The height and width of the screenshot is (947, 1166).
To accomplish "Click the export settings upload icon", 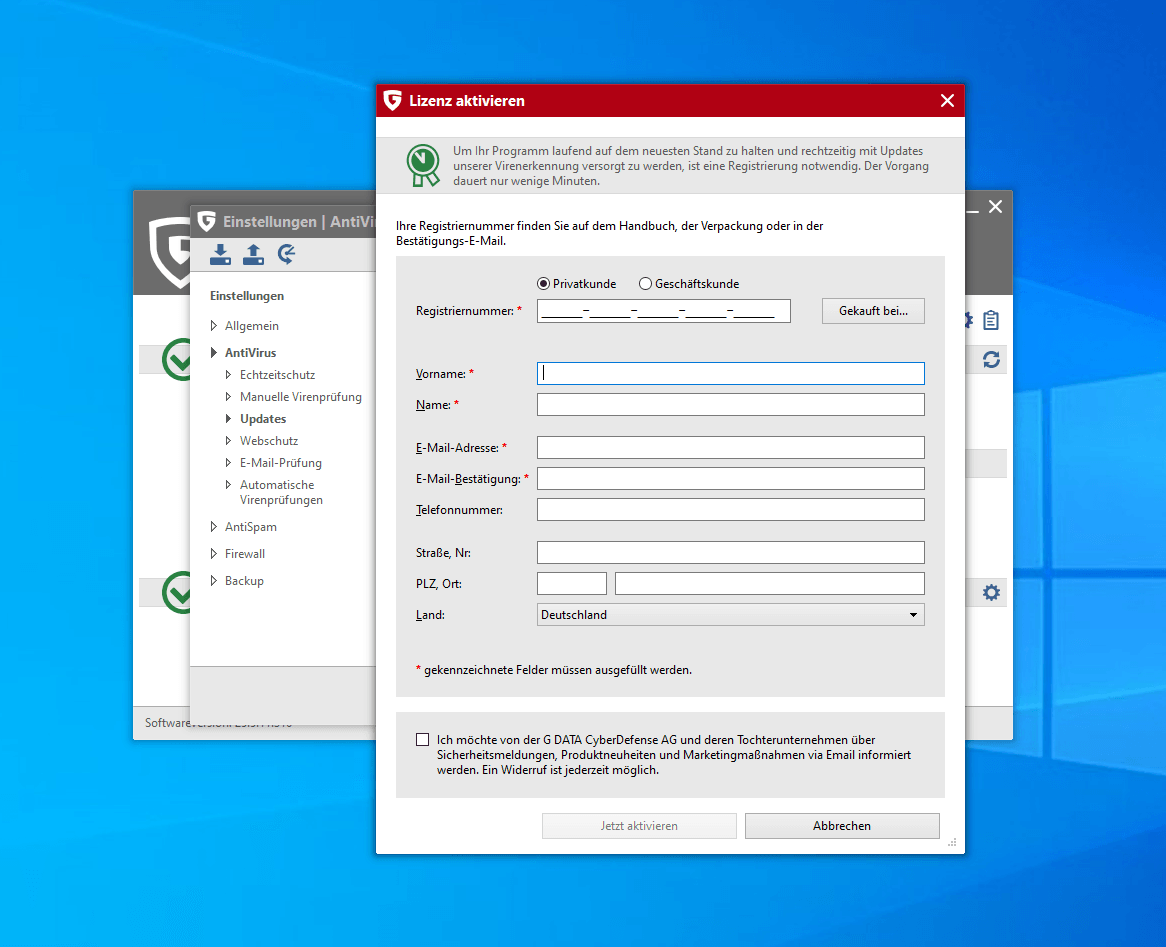I will click(254, 255).
